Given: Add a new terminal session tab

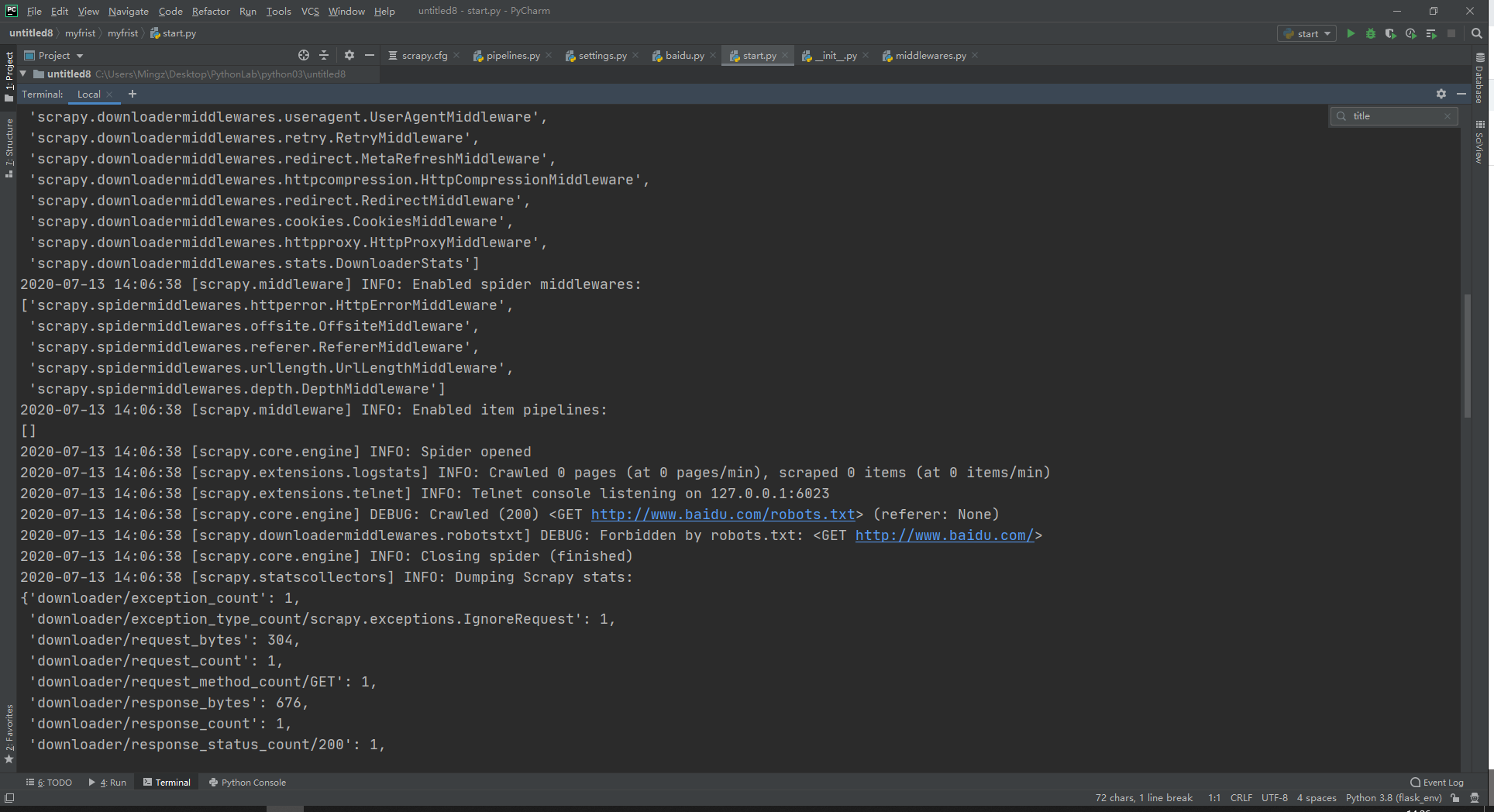Looking at the screenshot, I should click(x=133, y=94).
